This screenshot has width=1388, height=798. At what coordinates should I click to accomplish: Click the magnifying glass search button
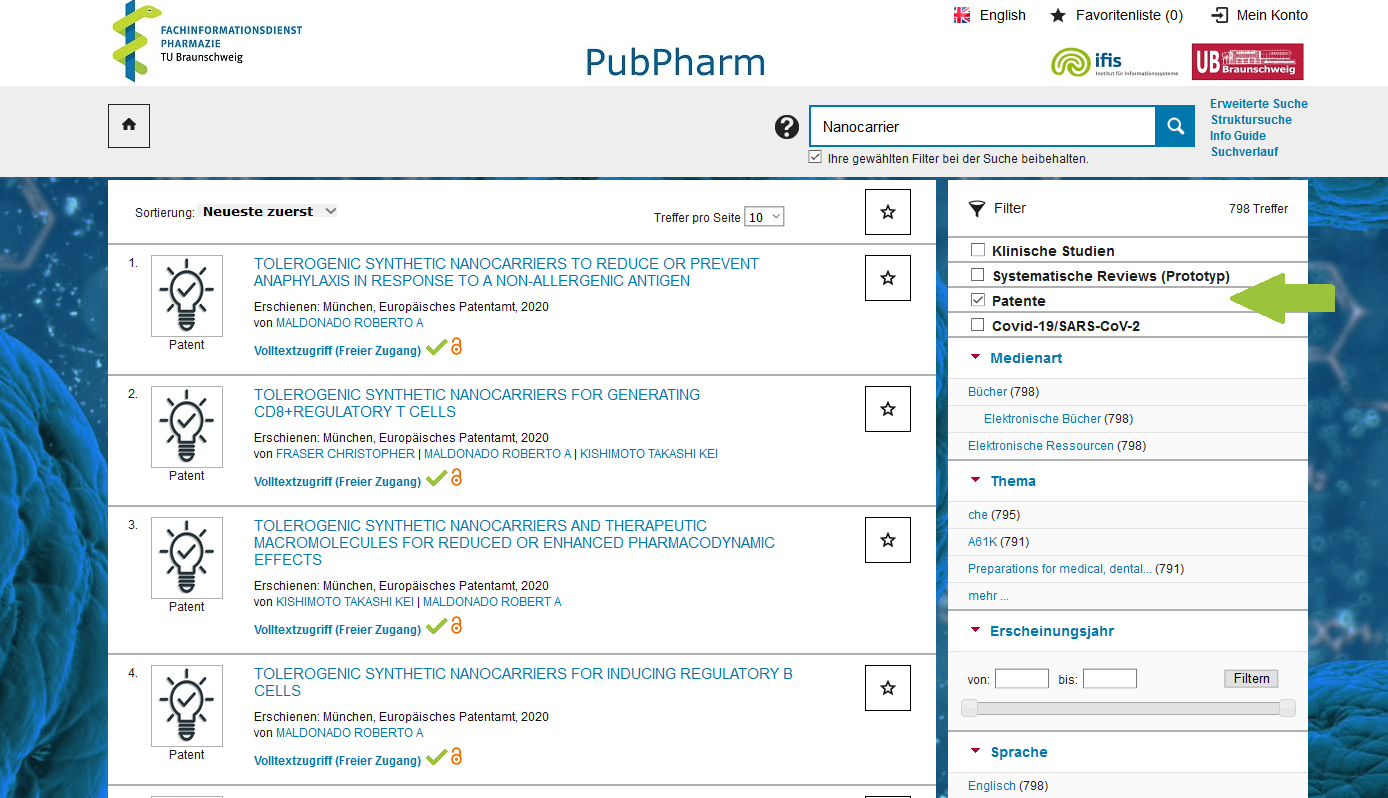(1175, 127)
